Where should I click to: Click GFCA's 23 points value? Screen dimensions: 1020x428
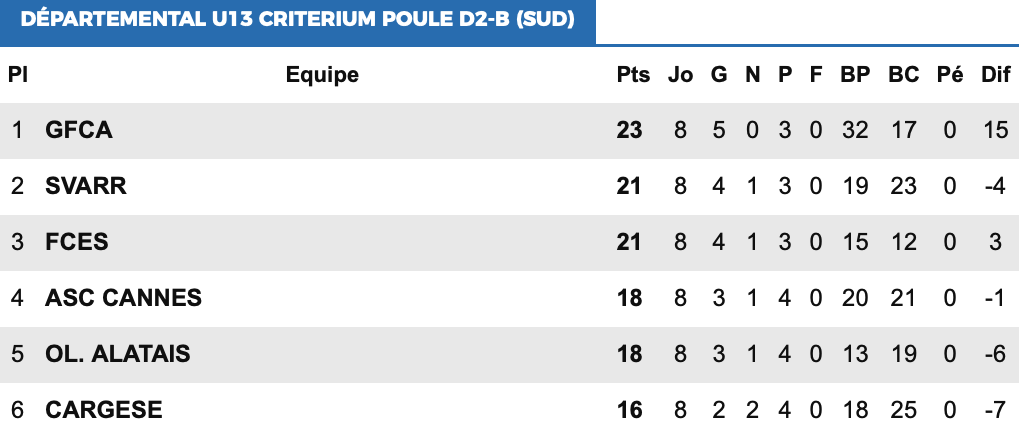[629, 130]
